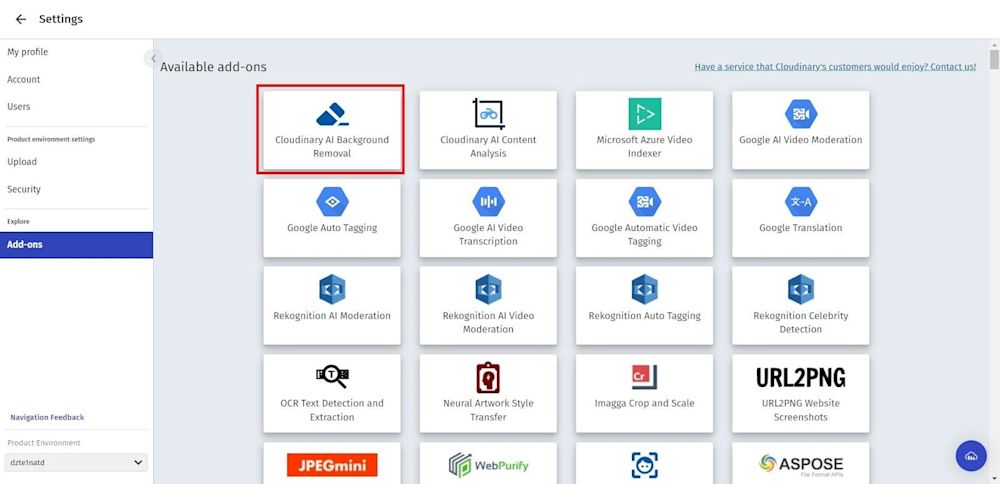1000x484 pixels.
Task: Click the Contact us link
Action: [x=835, y=66]
